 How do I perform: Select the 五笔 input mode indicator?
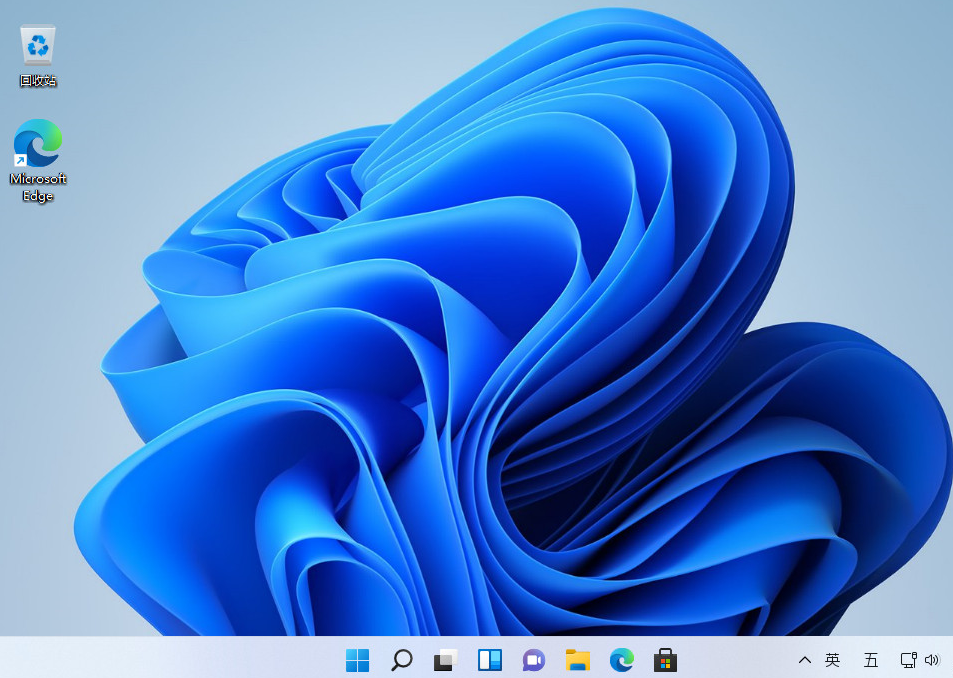870,660
